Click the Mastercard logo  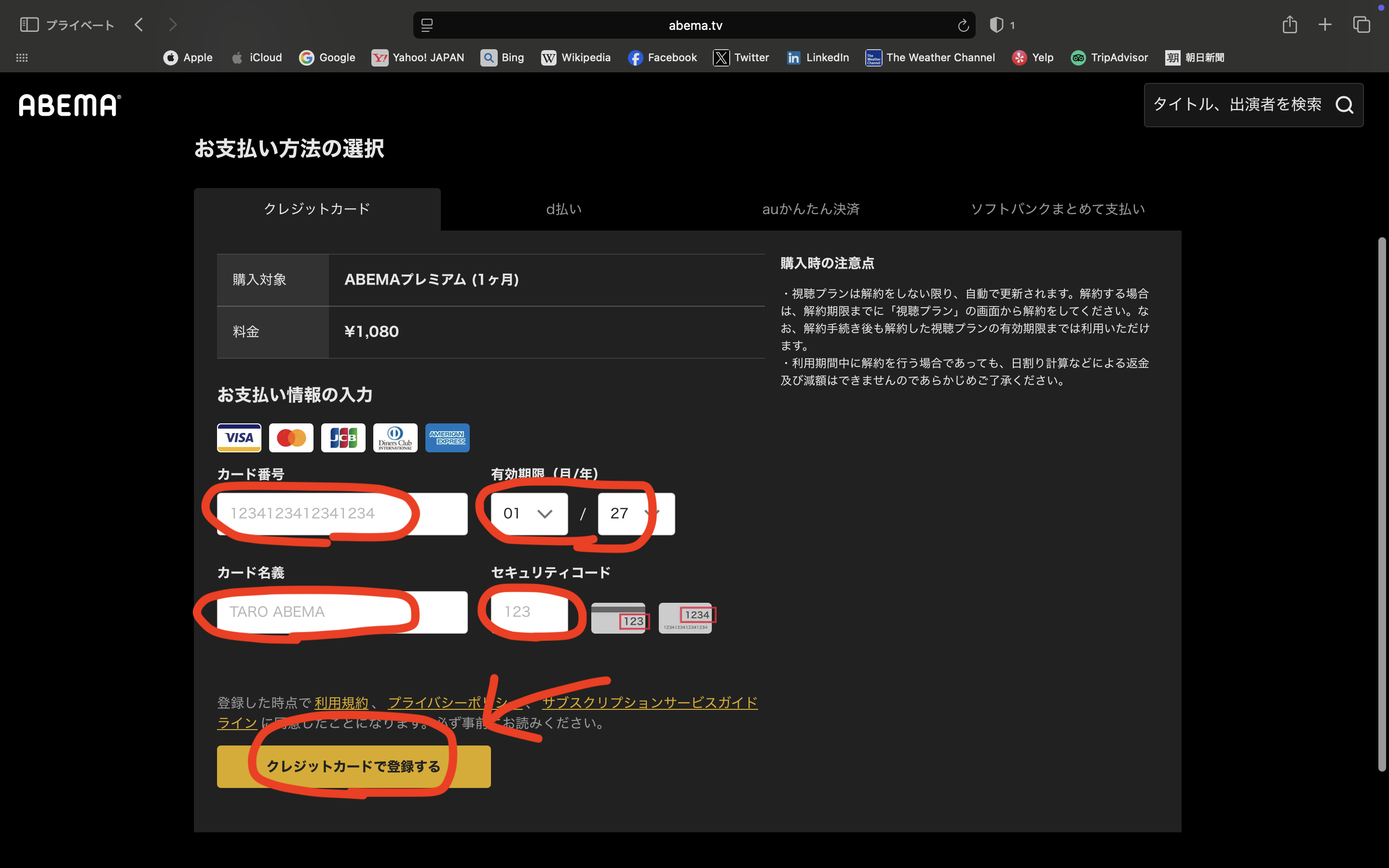point(291,437)
